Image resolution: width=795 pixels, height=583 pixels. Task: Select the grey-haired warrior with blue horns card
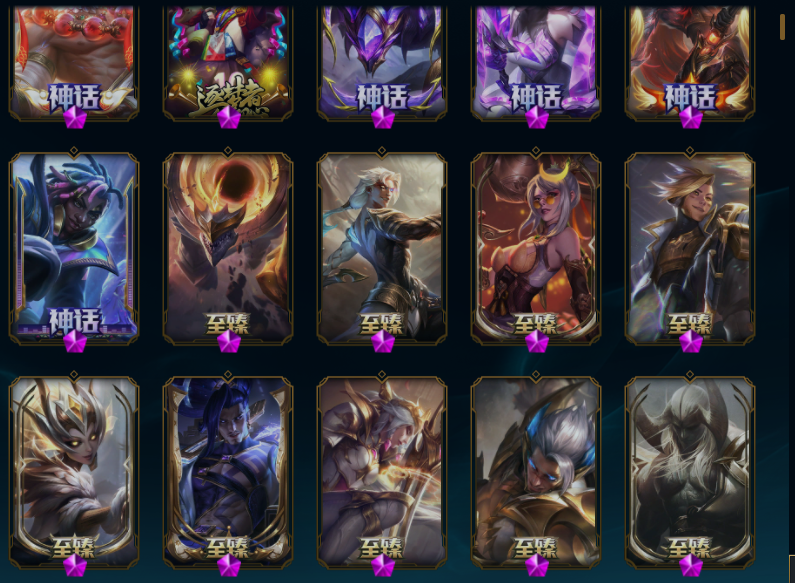pos(536,469)
